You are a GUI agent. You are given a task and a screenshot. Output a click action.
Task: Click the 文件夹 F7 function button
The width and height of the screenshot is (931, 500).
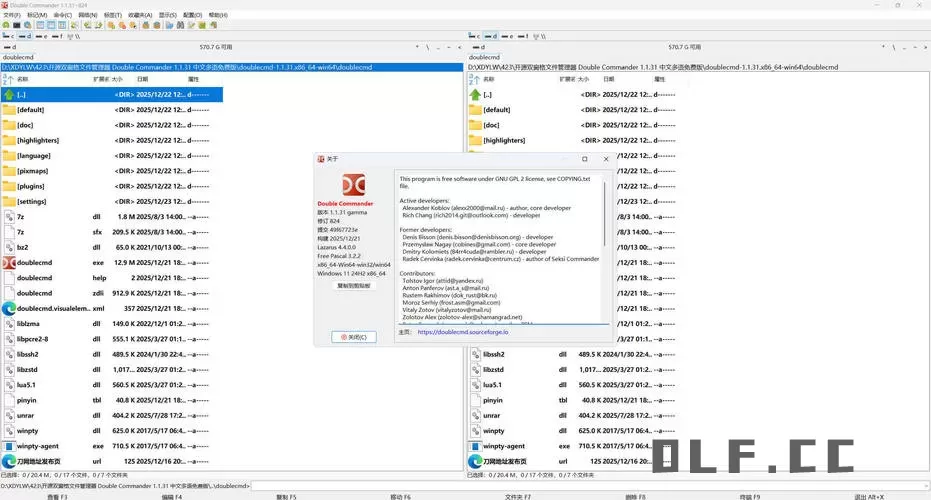(x=518, y=496)
